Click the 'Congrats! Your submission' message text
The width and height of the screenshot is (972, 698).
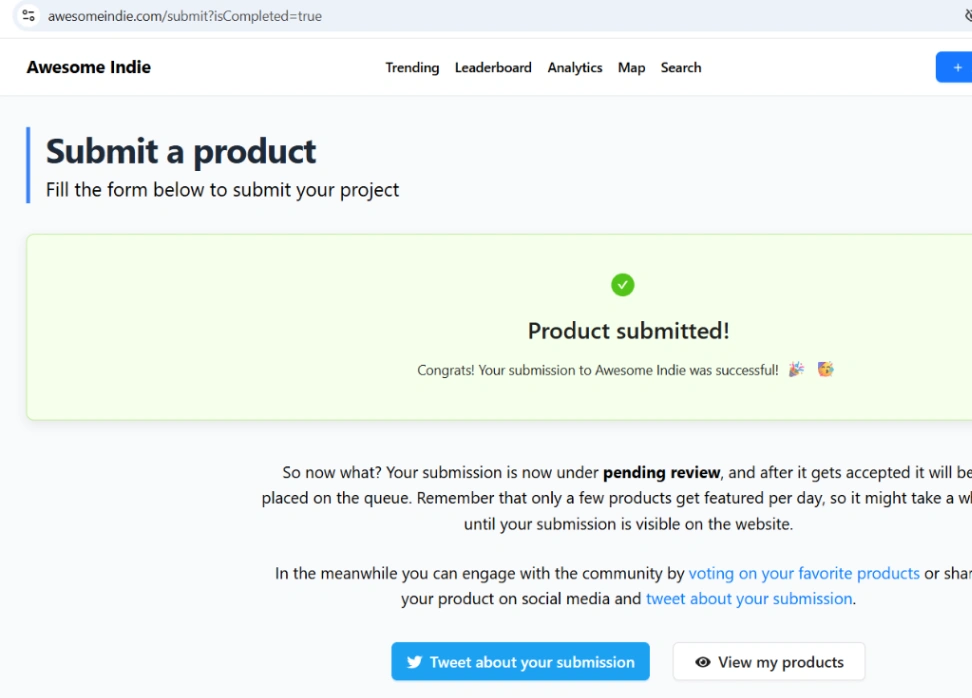point(598,370)
